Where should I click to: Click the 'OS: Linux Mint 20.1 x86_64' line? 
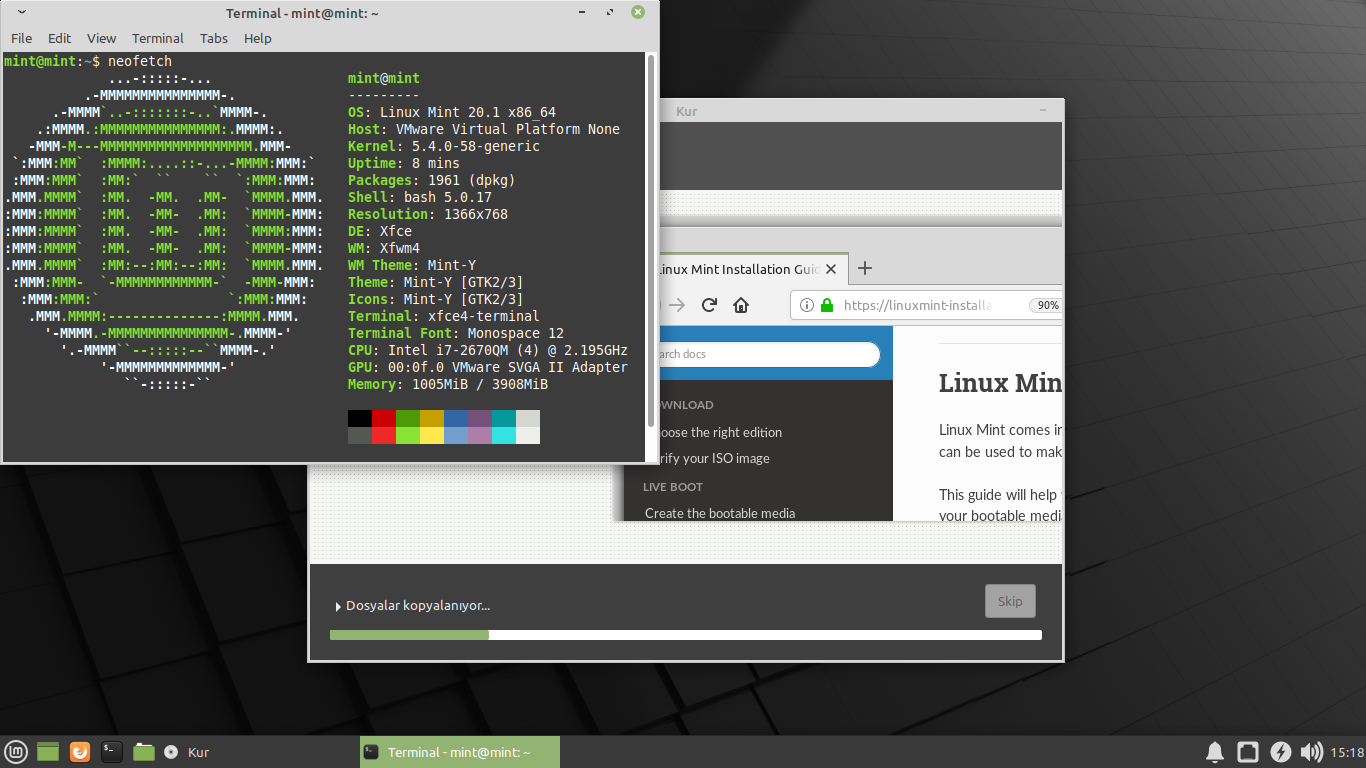coord(452,112)
